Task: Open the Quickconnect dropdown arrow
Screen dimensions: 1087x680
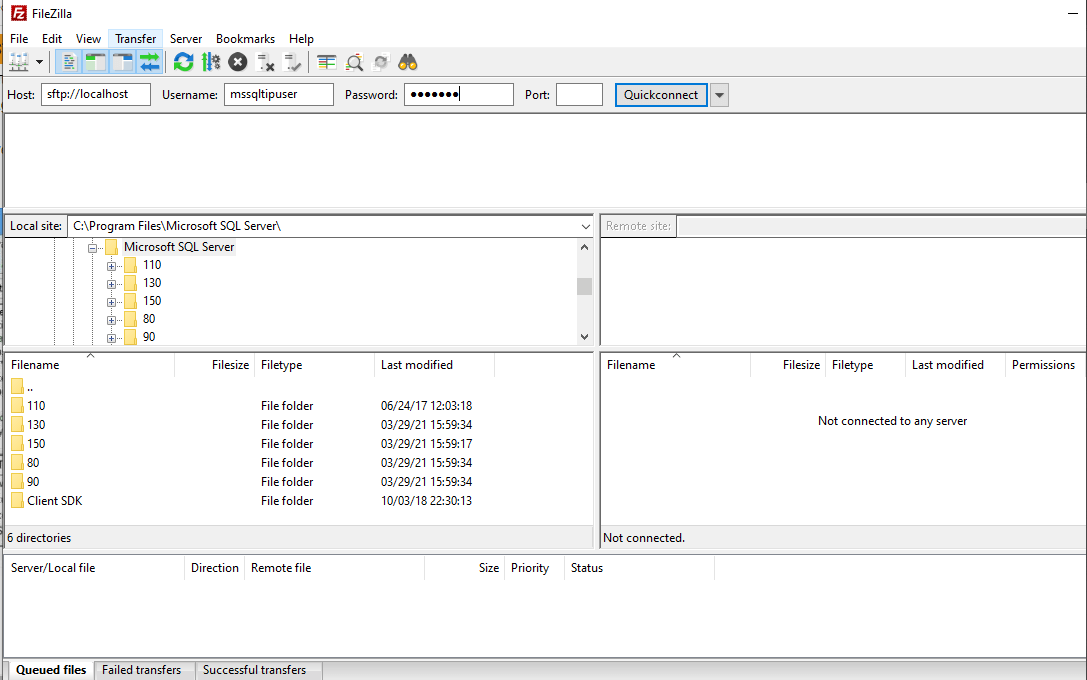Action: [x=719, y=94]
